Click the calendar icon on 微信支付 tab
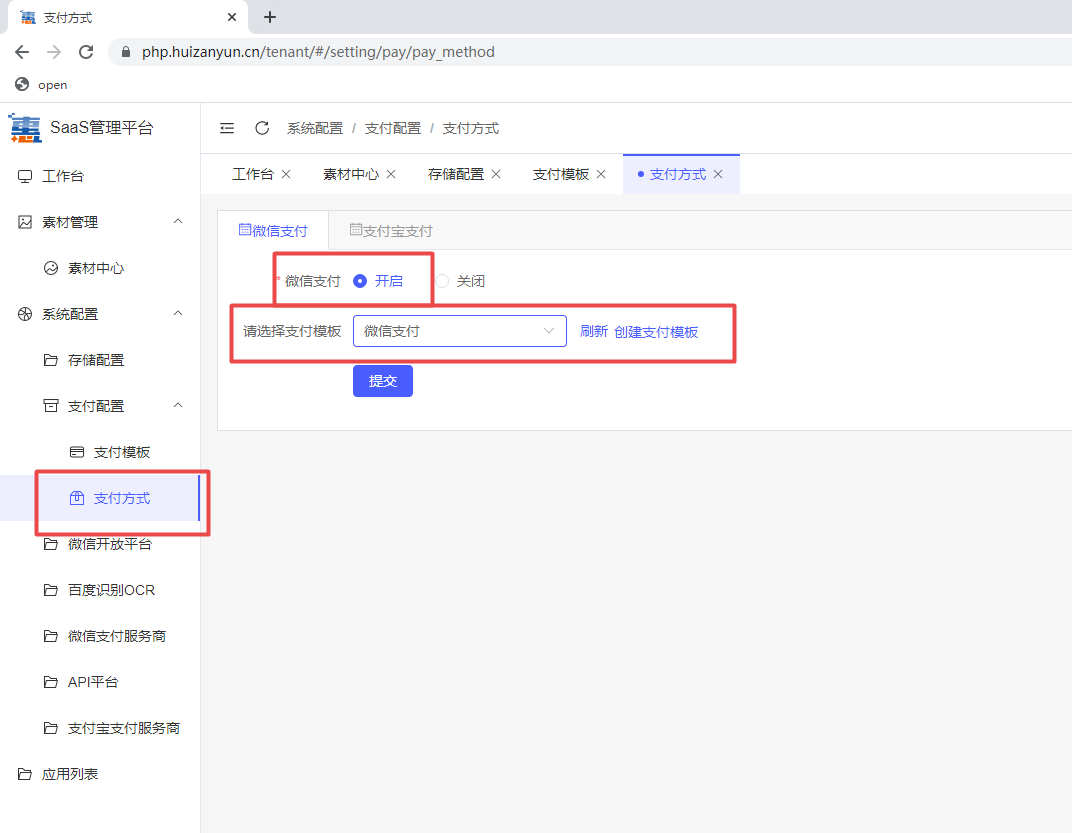1072x833 pixels. click(x=245, y=230)
